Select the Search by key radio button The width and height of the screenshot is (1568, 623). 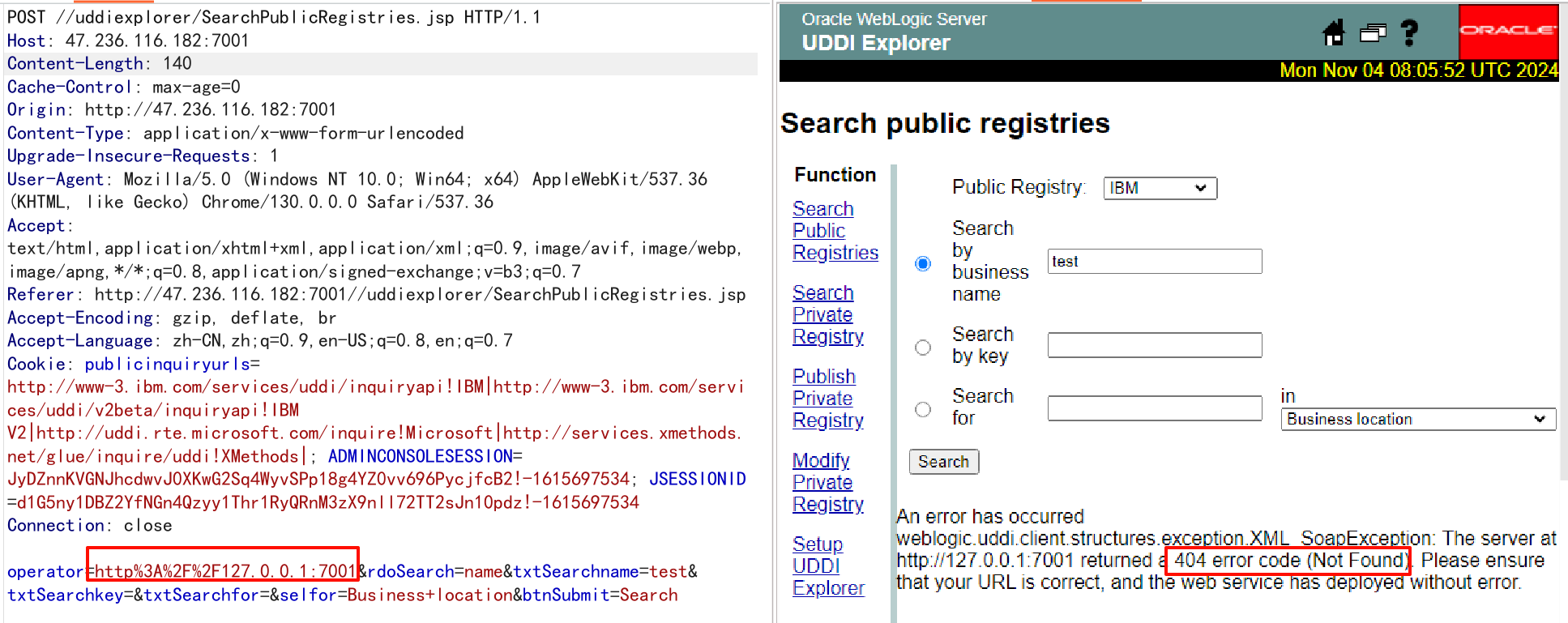point(923,347)
